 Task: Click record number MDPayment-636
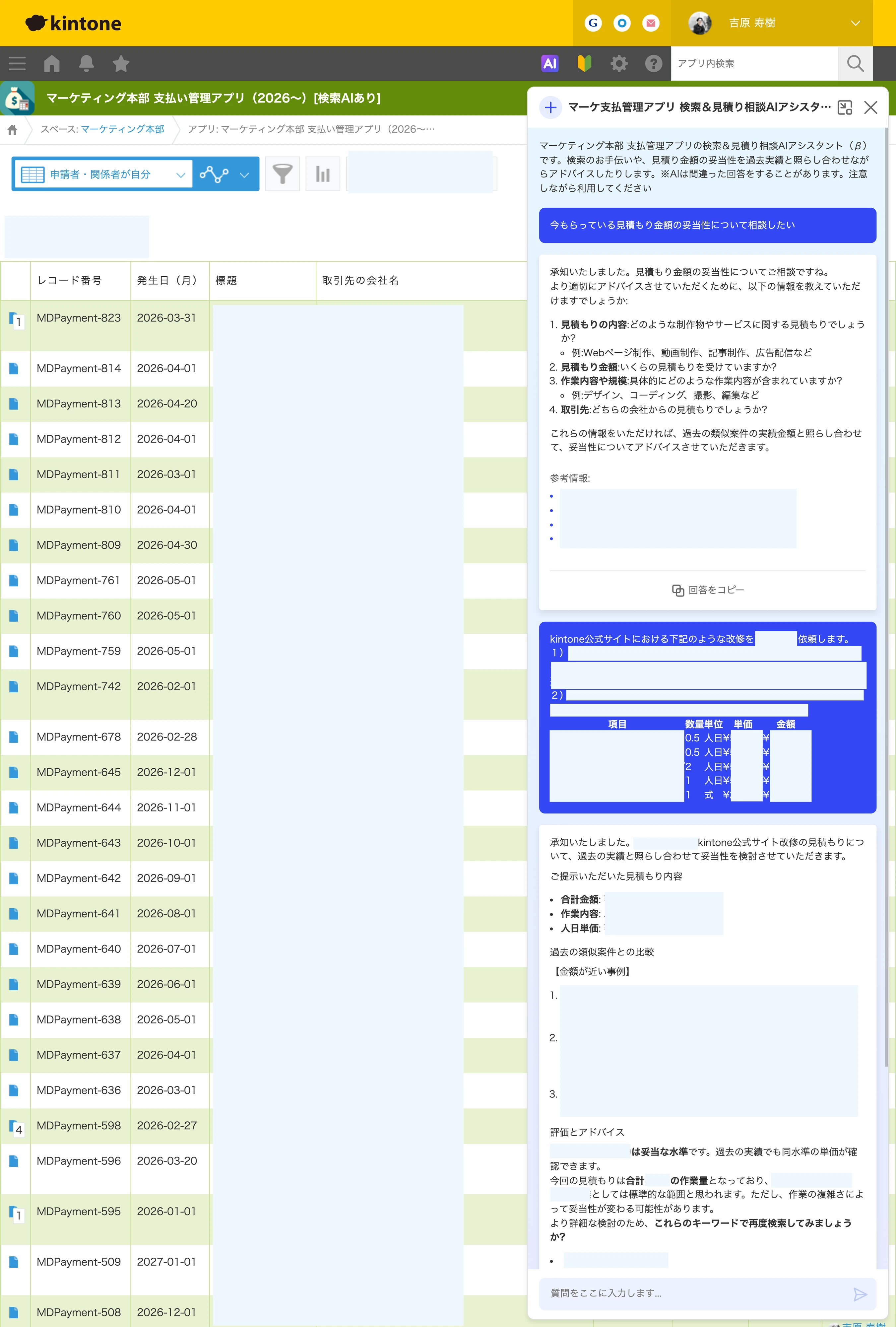[x=79, y=1090]
